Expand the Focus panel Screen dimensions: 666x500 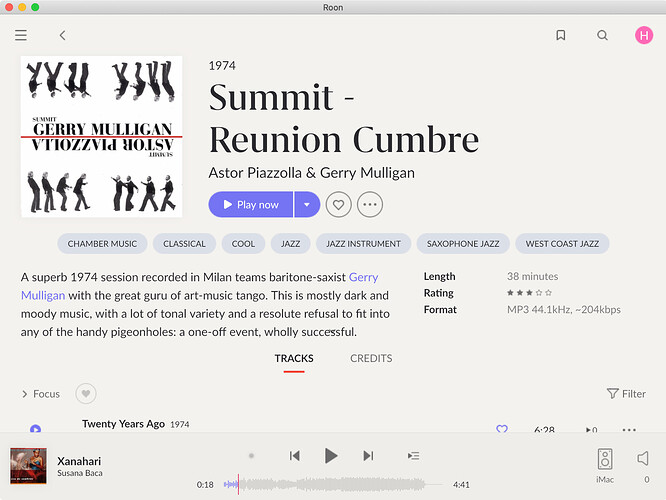coord(41,394)
